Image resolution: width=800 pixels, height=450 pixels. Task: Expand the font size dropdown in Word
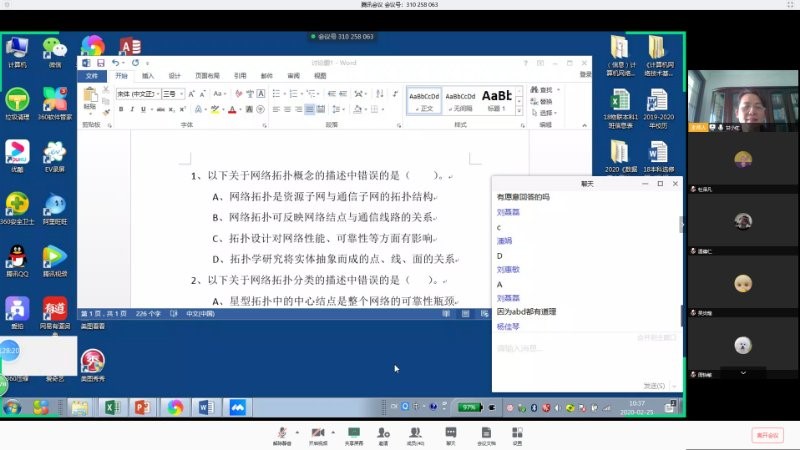pos(182,94)
